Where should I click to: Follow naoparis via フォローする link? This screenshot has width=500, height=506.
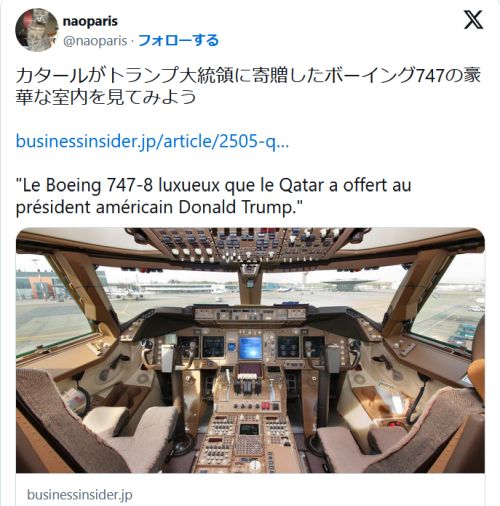178,40
